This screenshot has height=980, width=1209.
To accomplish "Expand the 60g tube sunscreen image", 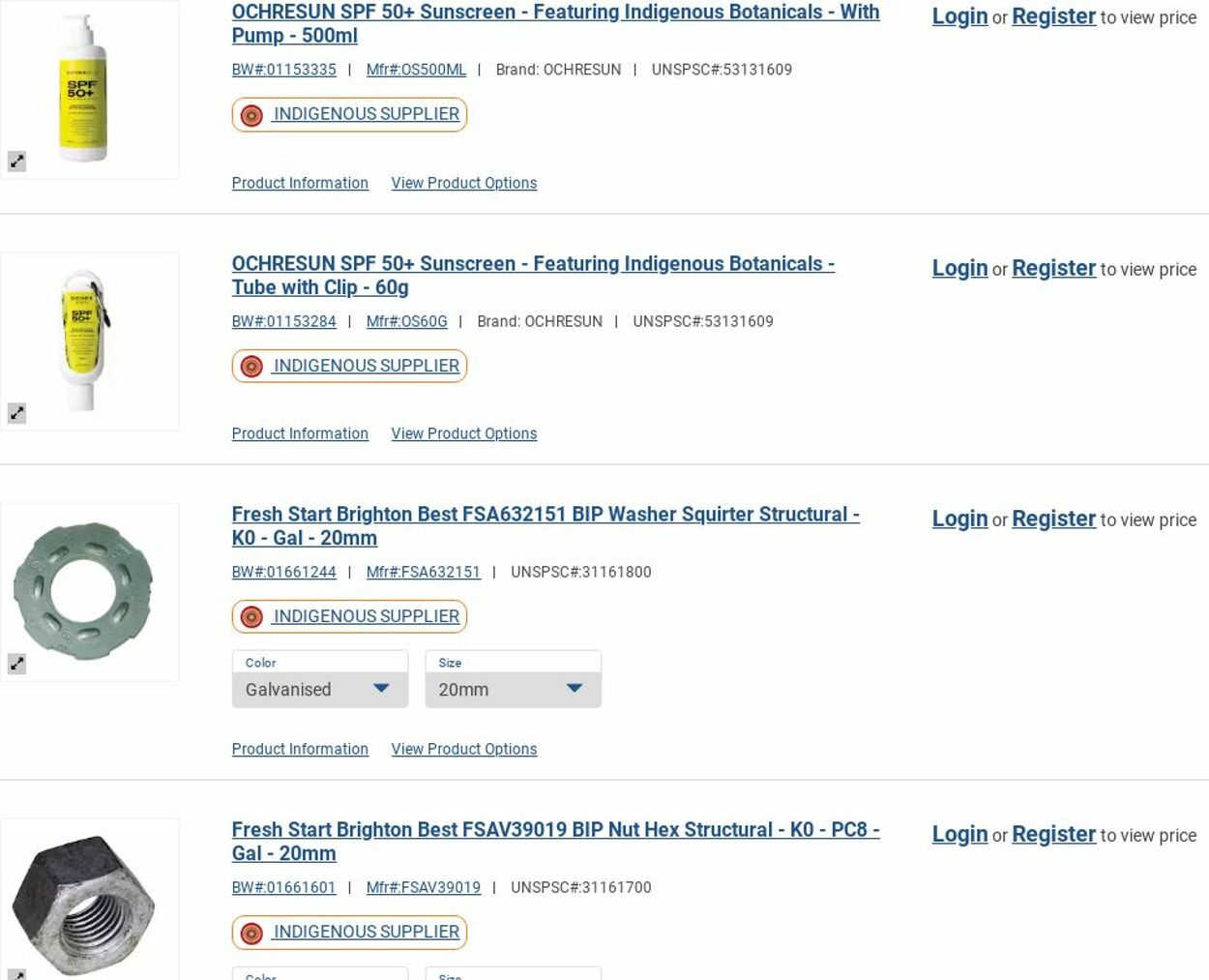I will (x=16, y=413).
